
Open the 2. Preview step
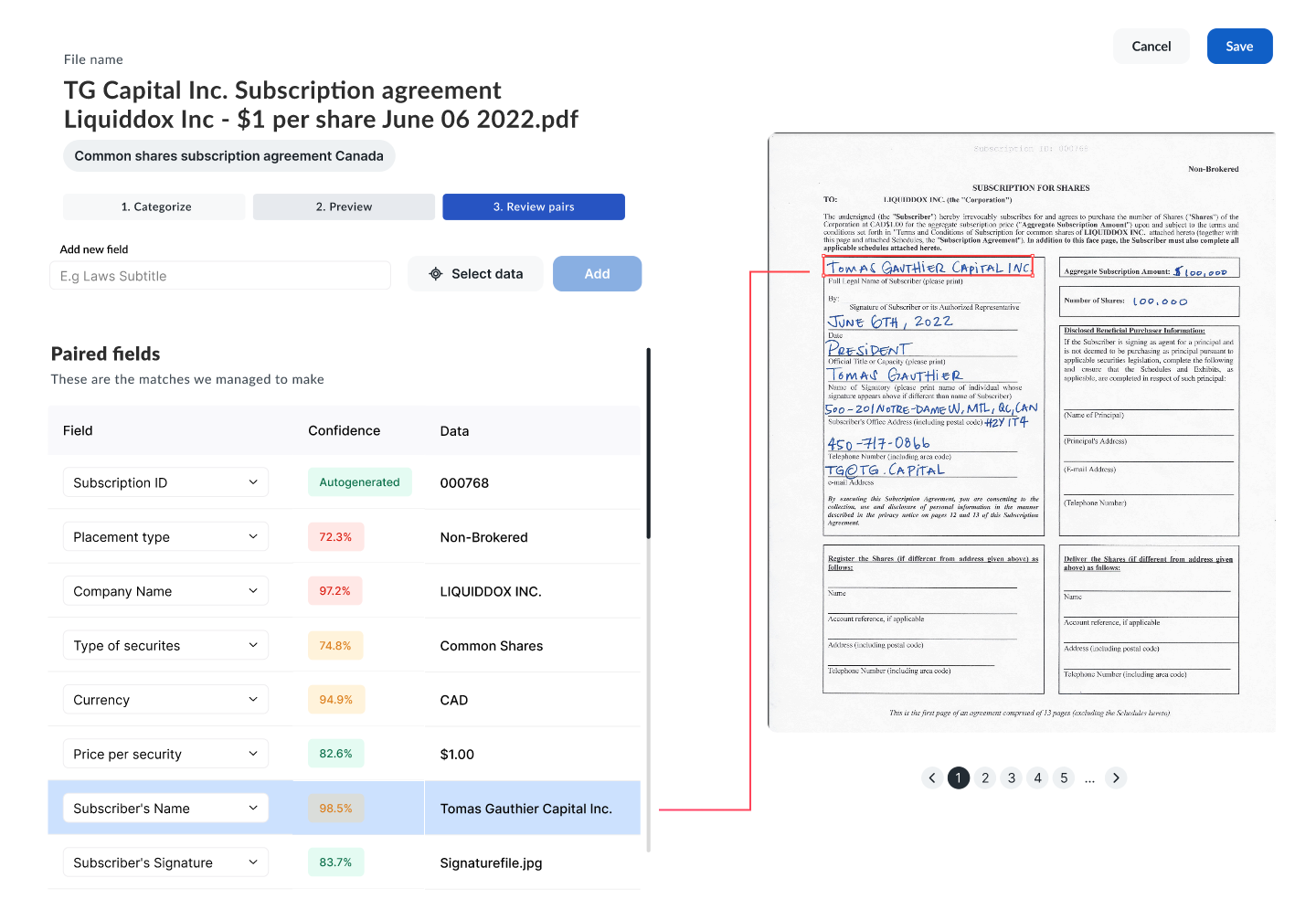click(344, 207)
